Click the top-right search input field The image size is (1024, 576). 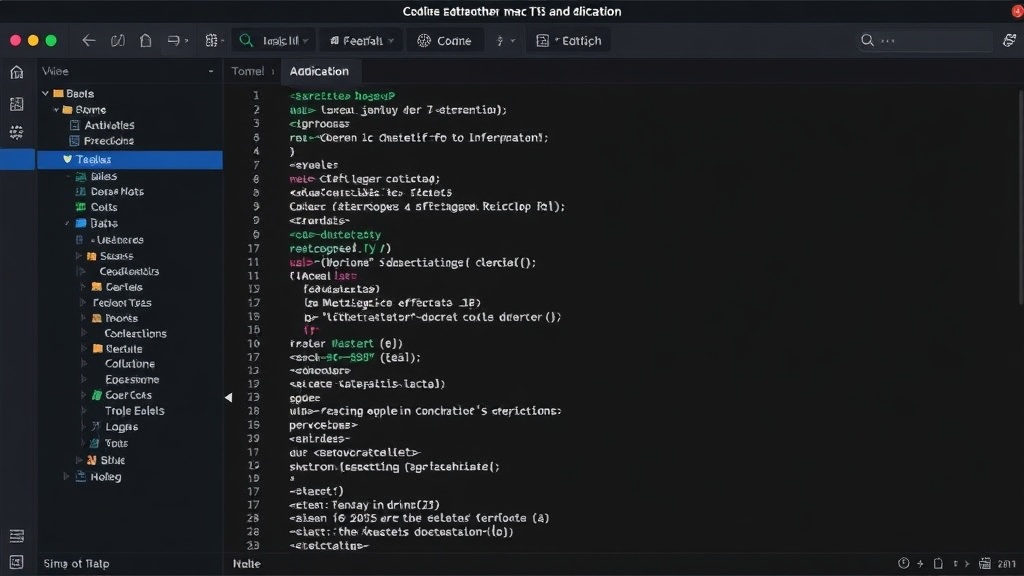point(925,40)
